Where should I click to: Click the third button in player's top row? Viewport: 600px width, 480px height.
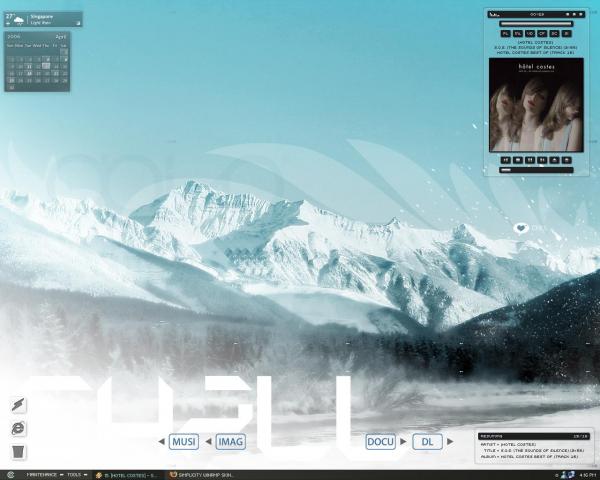[530, 34]
